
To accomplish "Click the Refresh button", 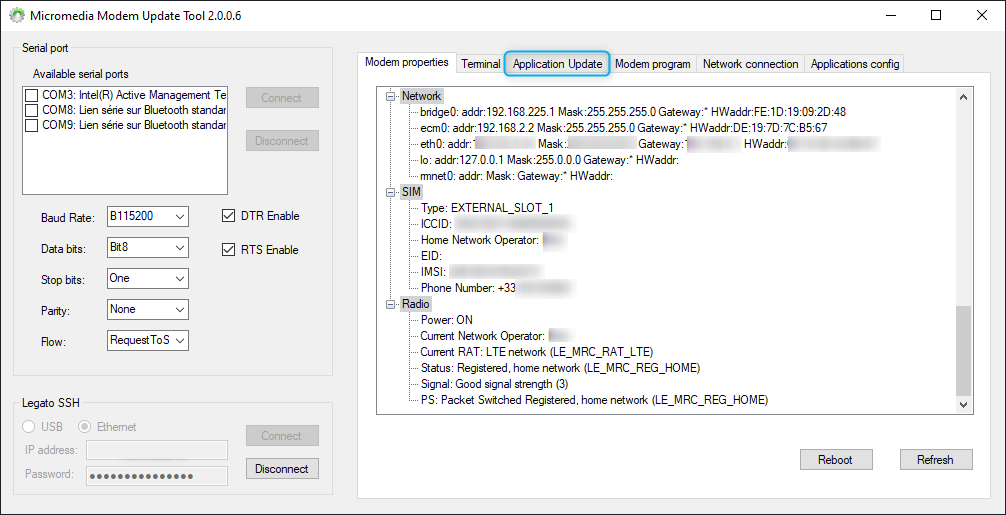I will [934, 460].
